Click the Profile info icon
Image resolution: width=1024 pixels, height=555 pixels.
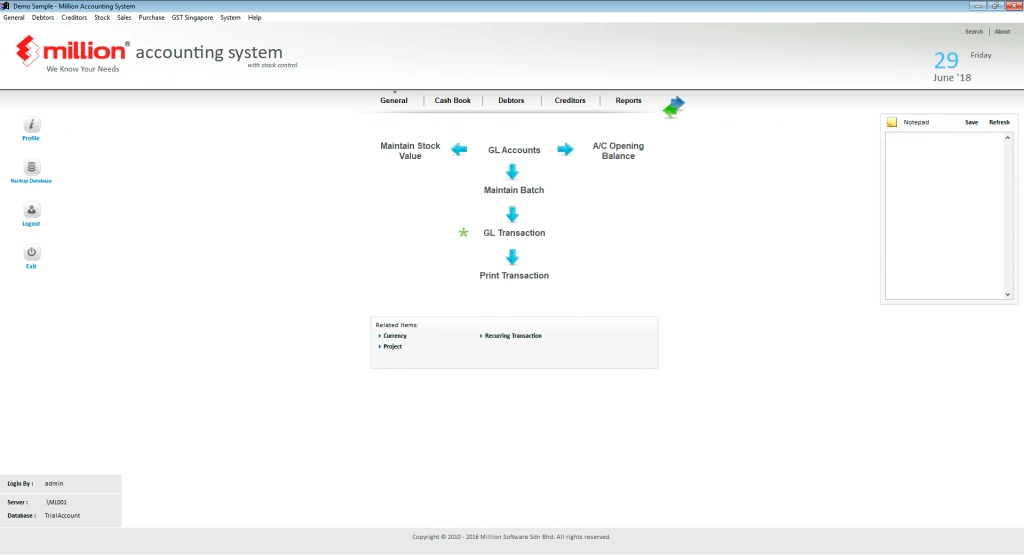(31, 125)
